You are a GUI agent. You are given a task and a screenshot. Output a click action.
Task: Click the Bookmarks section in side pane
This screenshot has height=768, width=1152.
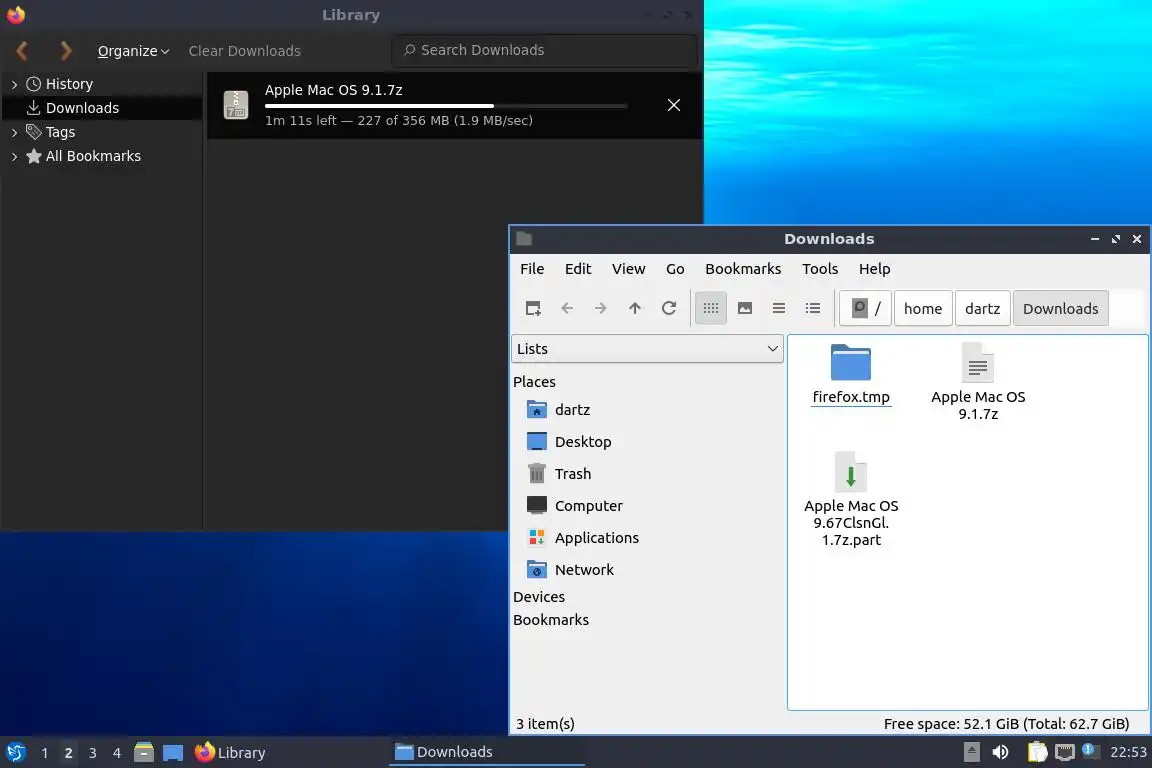(x=551, y=620)
